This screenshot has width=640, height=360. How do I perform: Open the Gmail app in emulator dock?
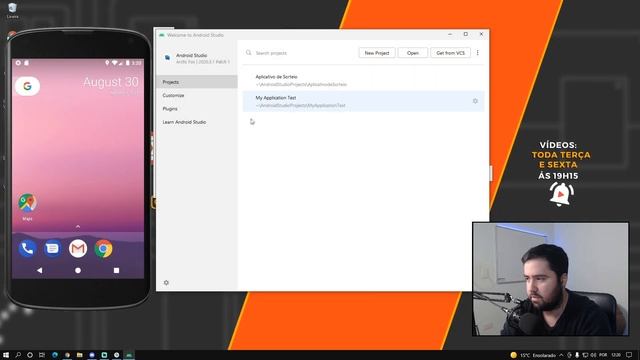(78, 249)
